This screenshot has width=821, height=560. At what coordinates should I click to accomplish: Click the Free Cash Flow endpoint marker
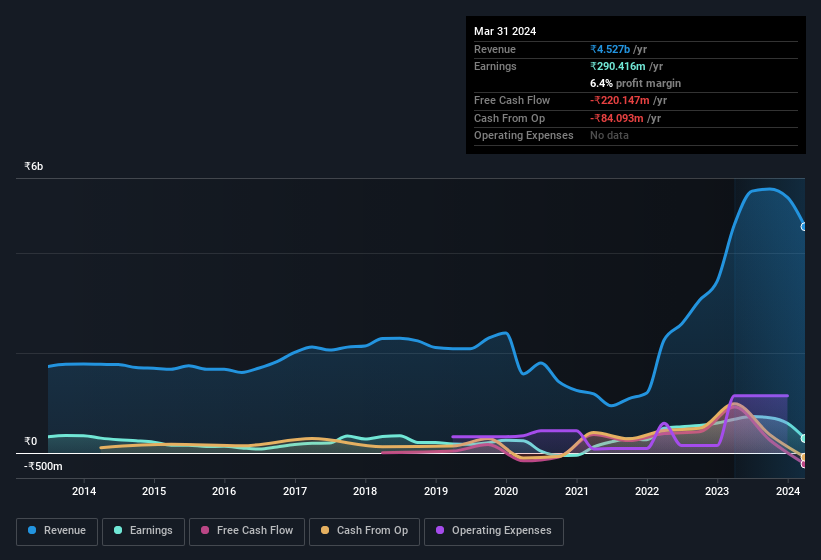point(804,464)
